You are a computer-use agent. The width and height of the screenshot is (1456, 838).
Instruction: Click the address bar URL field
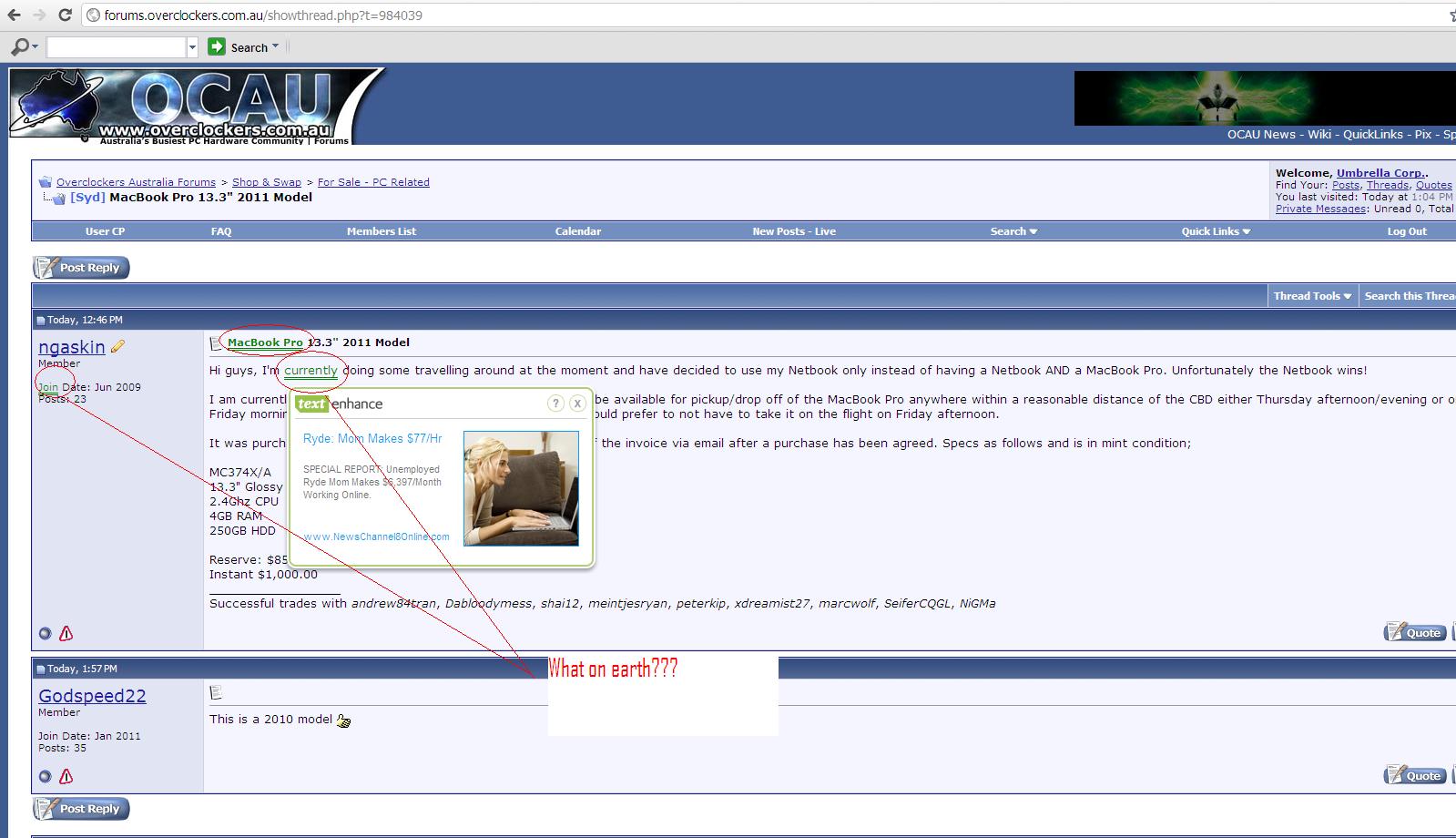tap(765, 15)
